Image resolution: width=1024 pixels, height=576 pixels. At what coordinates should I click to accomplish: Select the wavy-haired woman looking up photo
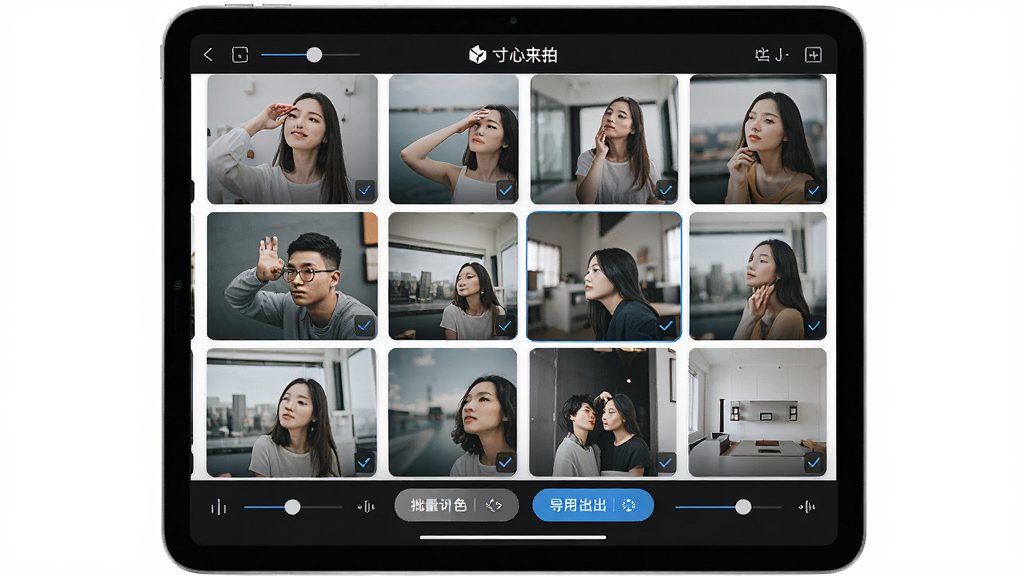[x=453, y=413]
